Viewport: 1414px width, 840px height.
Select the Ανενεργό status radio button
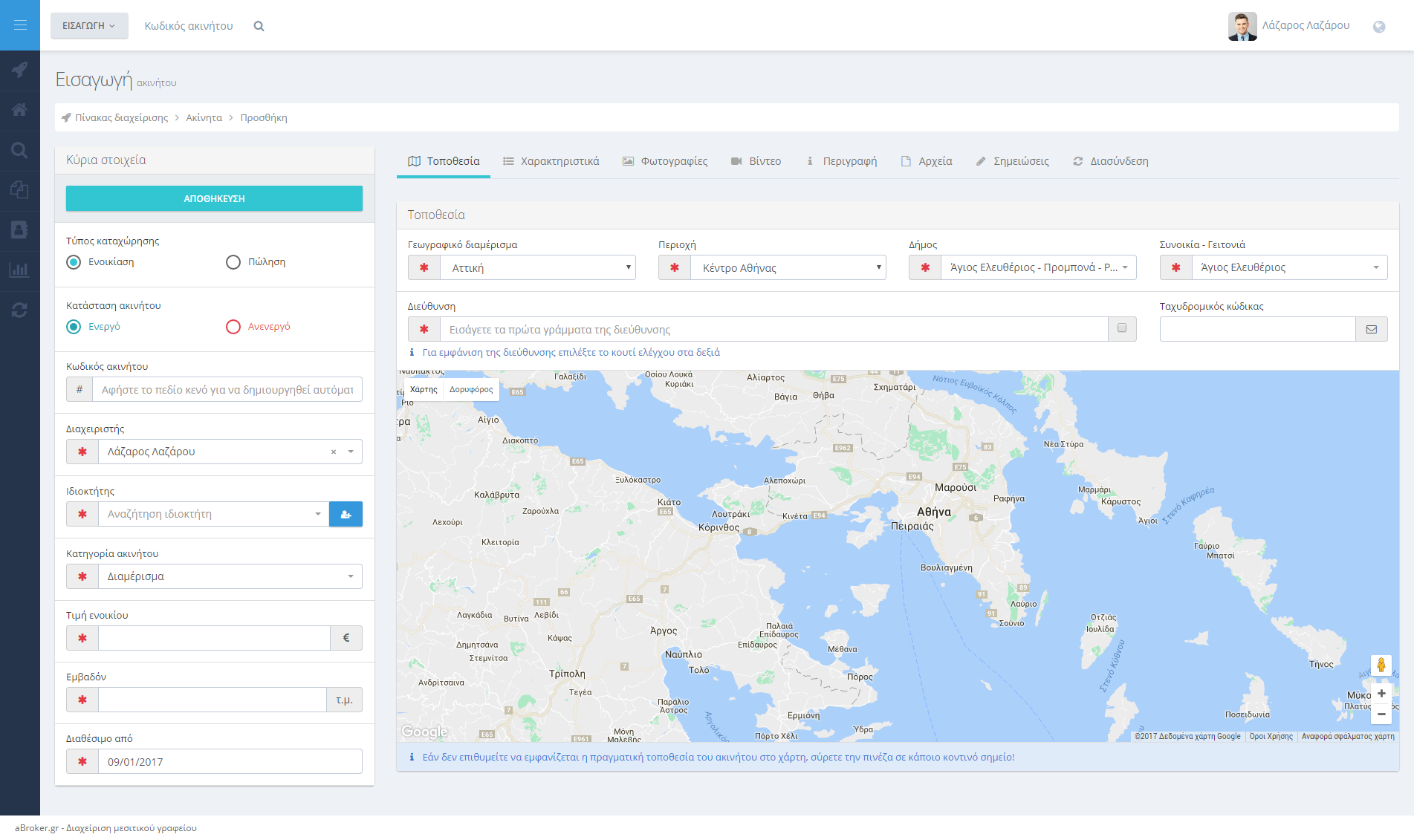[233, 327]
